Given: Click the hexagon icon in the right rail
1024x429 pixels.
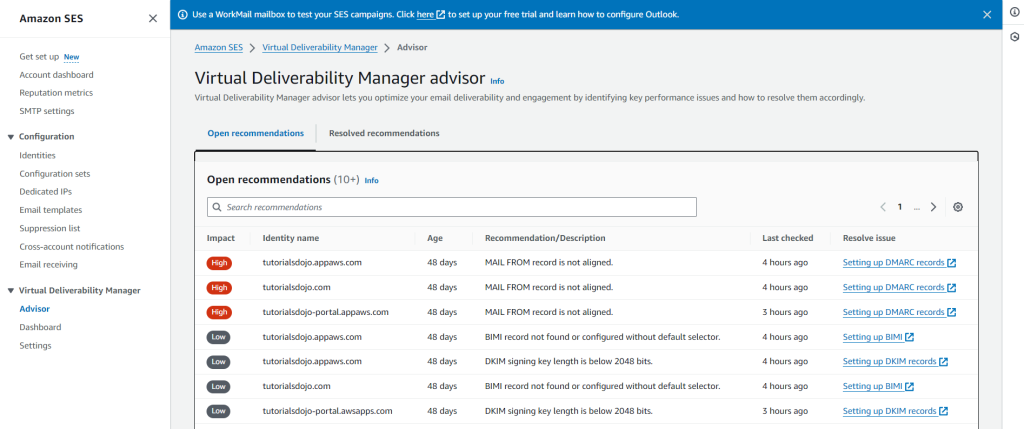Looking at the screenshot, I should pyautogui.click(x=1014, y=37).
